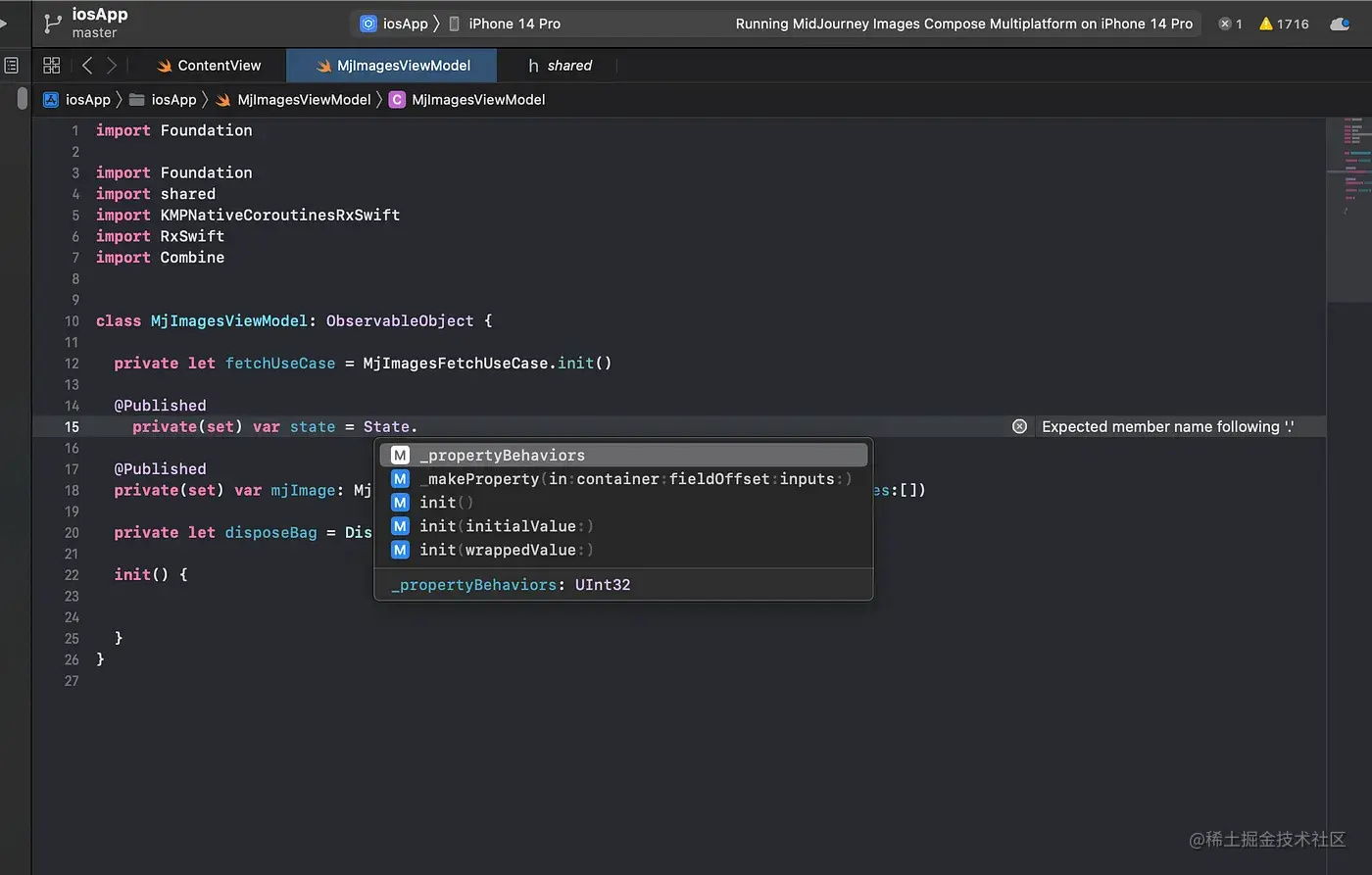This screenshot has height=875, width=1372.
Task: Click the MjImagesViewModel file breadcrumb
Action: click(x=293, y=99)
